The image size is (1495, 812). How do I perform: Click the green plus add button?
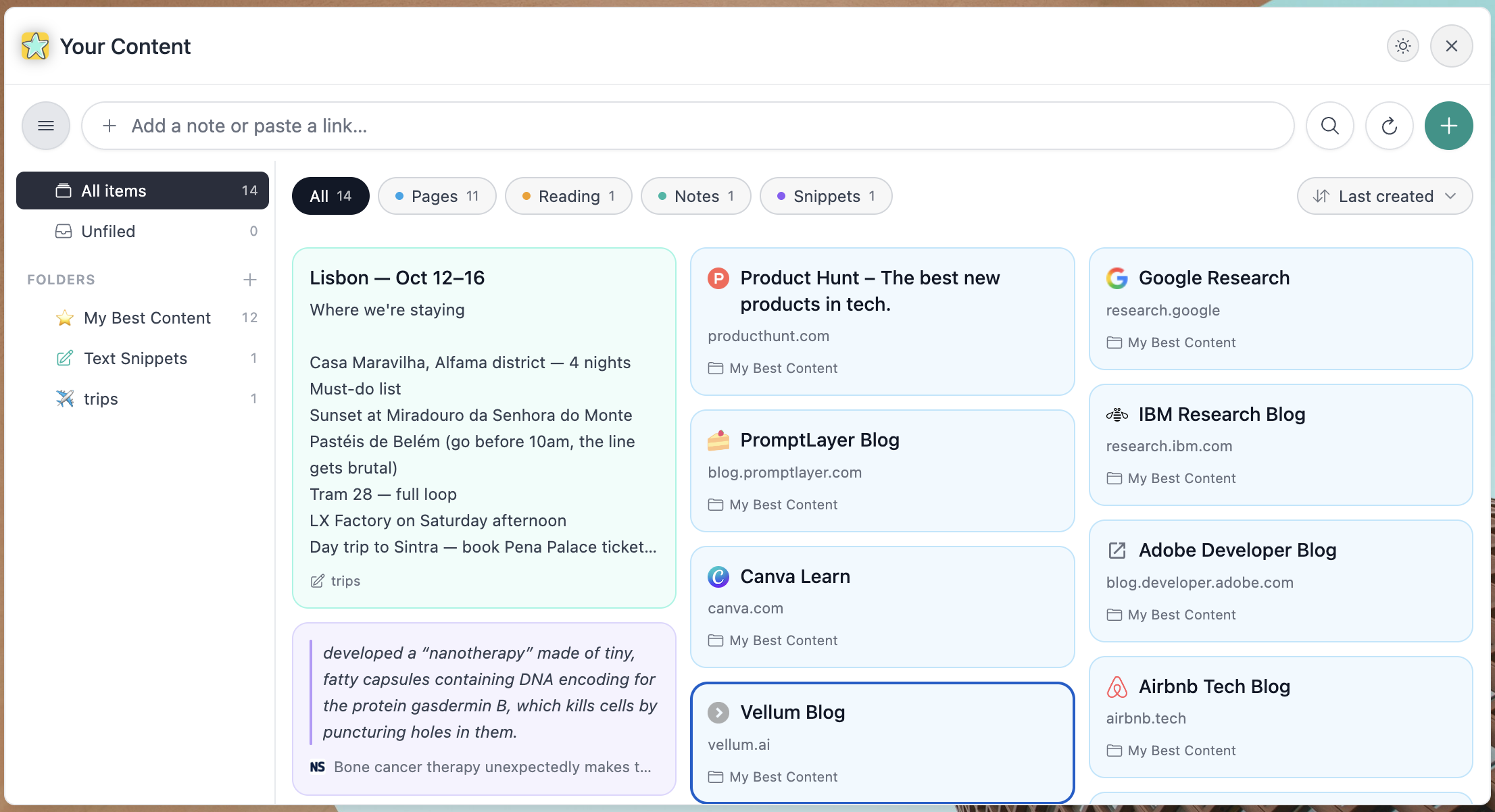tap(1448, 126)
